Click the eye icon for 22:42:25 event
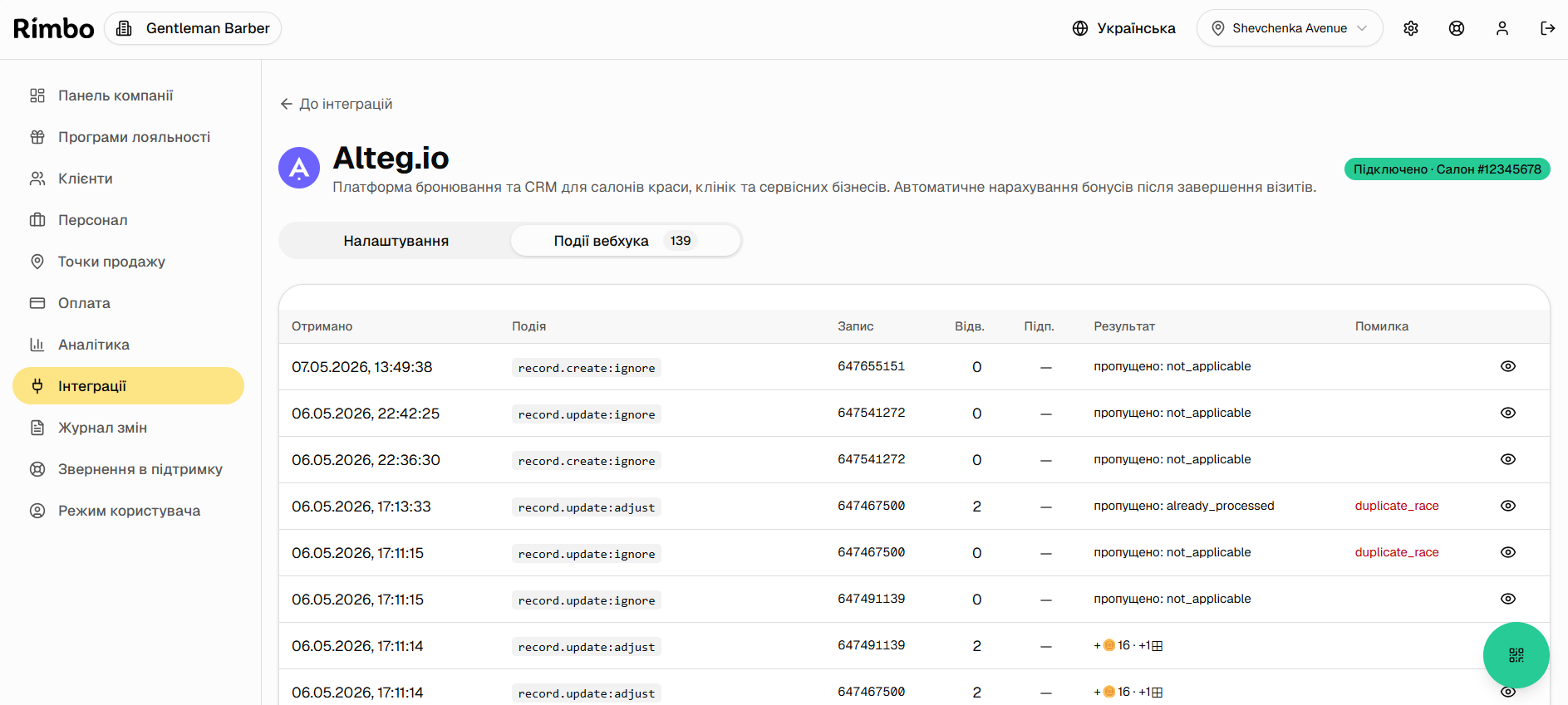1568x705 pixels. pyautogui.click(x=1508, y=413)
